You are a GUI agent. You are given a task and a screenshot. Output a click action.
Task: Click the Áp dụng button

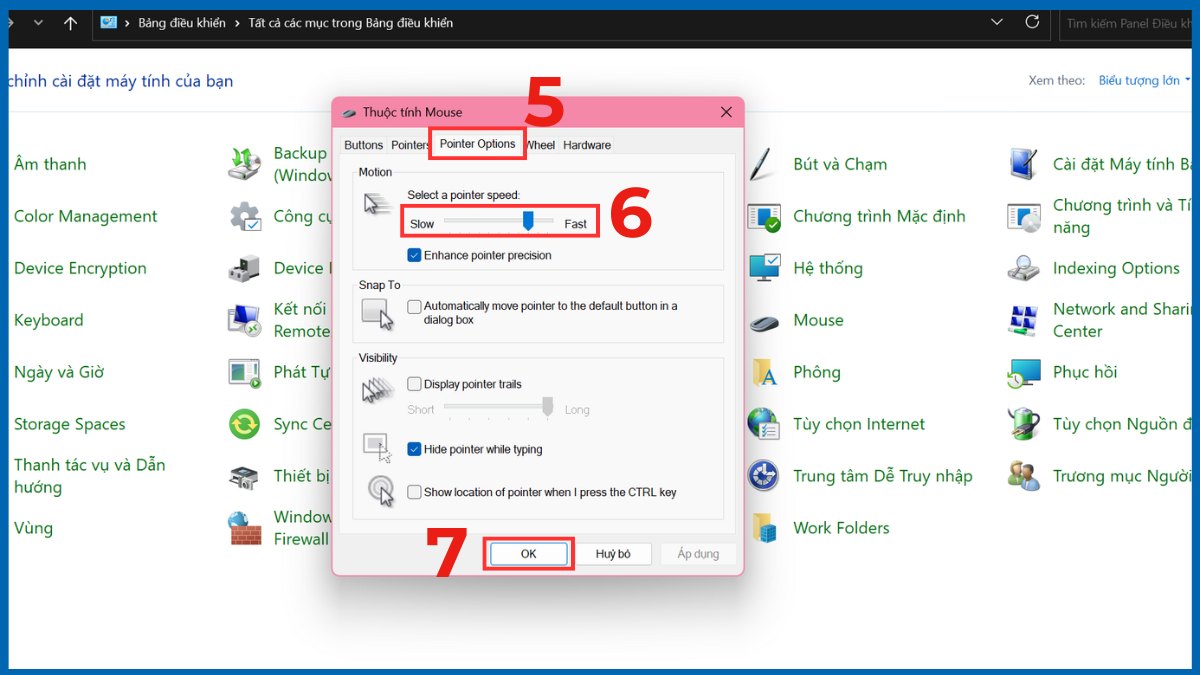698,553
